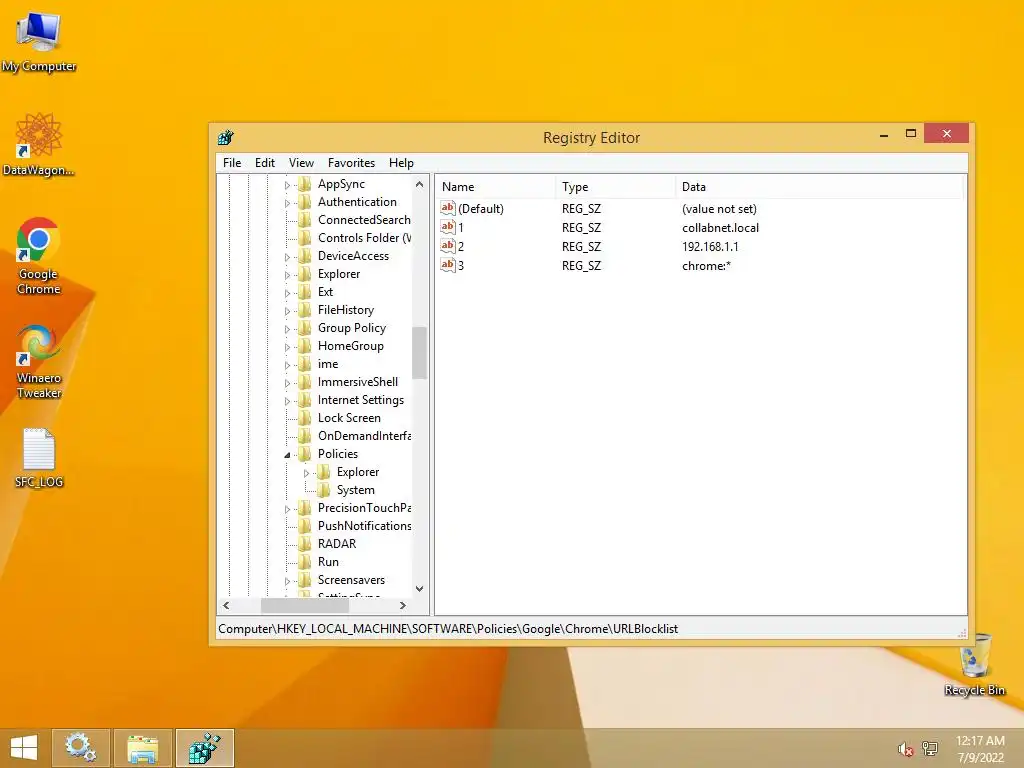
Task: Click the tree's vertical scrollbar thumb
Action: coord(420,353)
